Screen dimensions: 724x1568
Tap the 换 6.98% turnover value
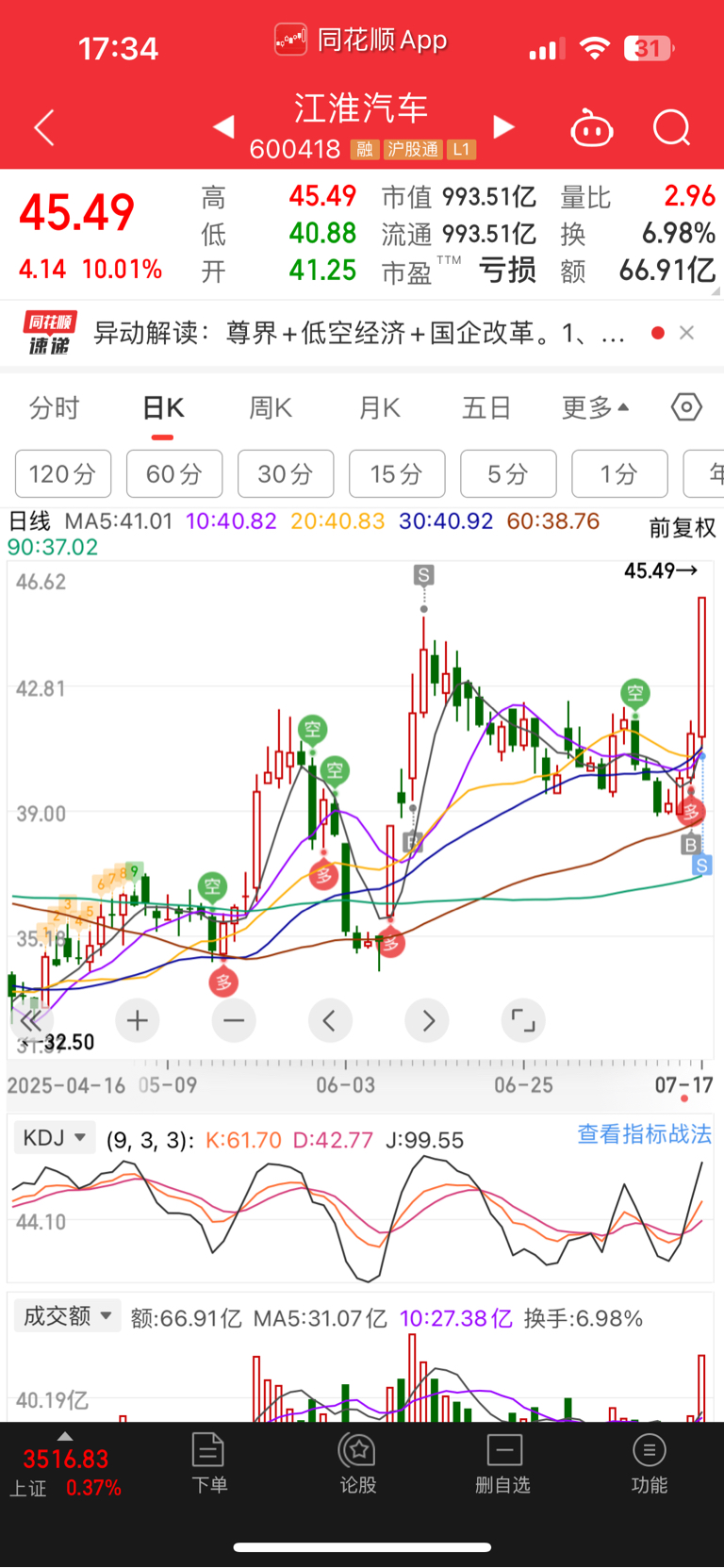tap(679, 234)
